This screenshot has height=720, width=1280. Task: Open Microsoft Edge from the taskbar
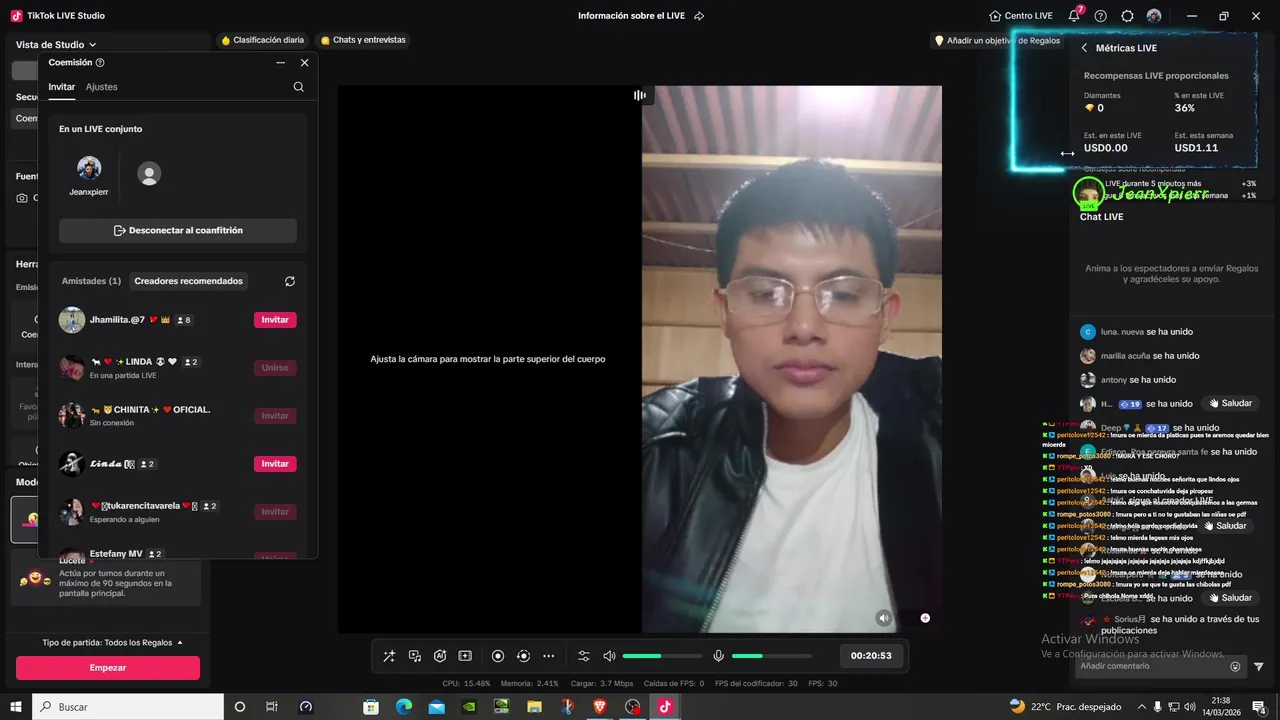click(x=404, y=707)
